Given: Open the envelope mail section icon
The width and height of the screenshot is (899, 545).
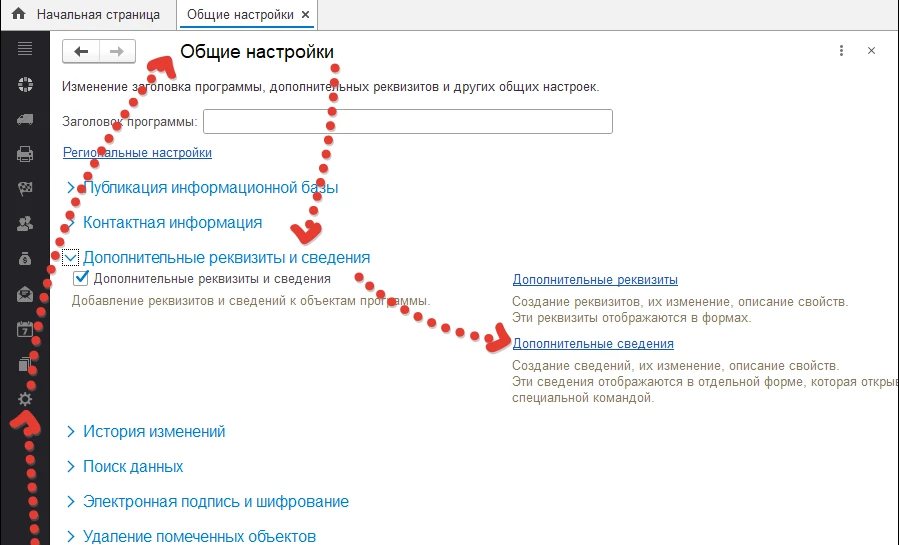Looking at the screenshot, I should (25, 294).
